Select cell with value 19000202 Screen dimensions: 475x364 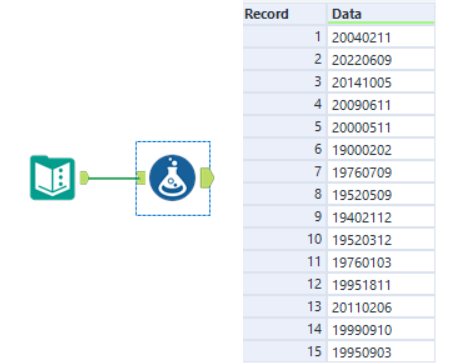tap(381, 149)
